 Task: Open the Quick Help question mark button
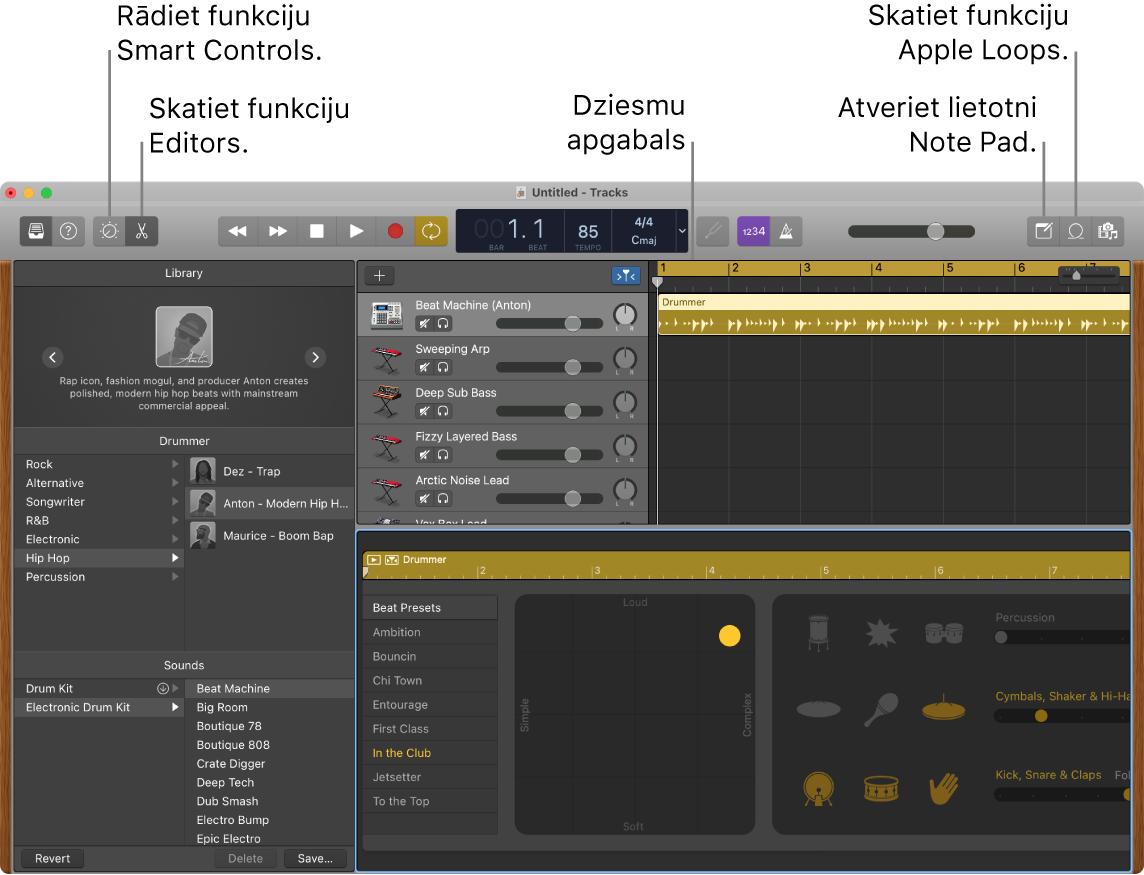[68, 231]
